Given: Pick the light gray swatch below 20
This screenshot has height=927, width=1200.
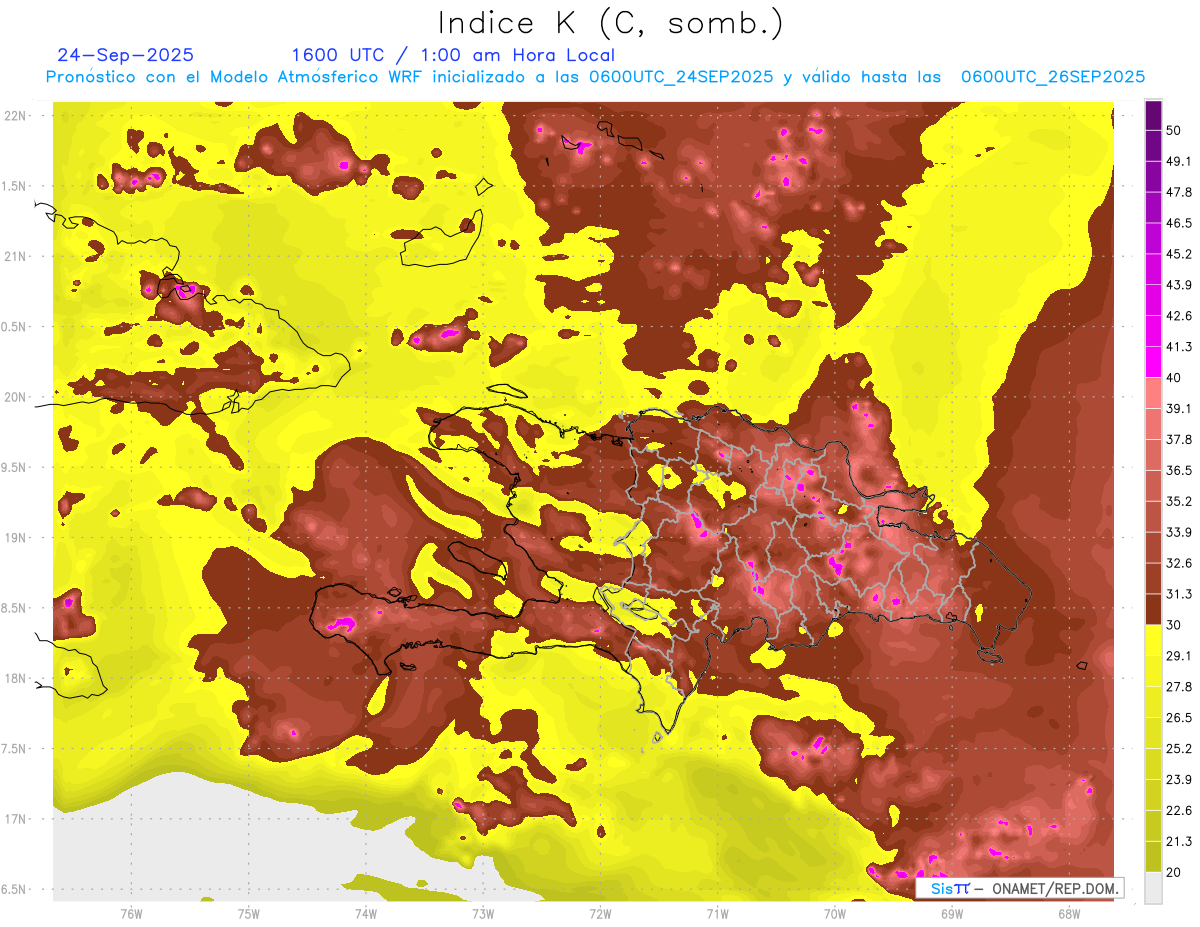Looking at the screenshot, I should click(x=1154, y=888).
